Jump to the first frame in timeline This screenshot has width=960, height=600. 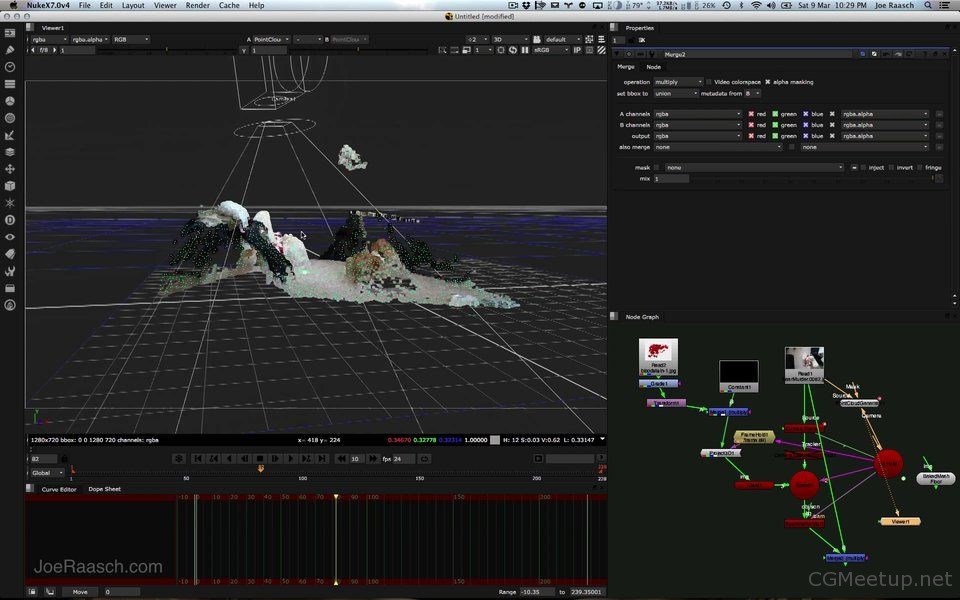pos(198,458)
